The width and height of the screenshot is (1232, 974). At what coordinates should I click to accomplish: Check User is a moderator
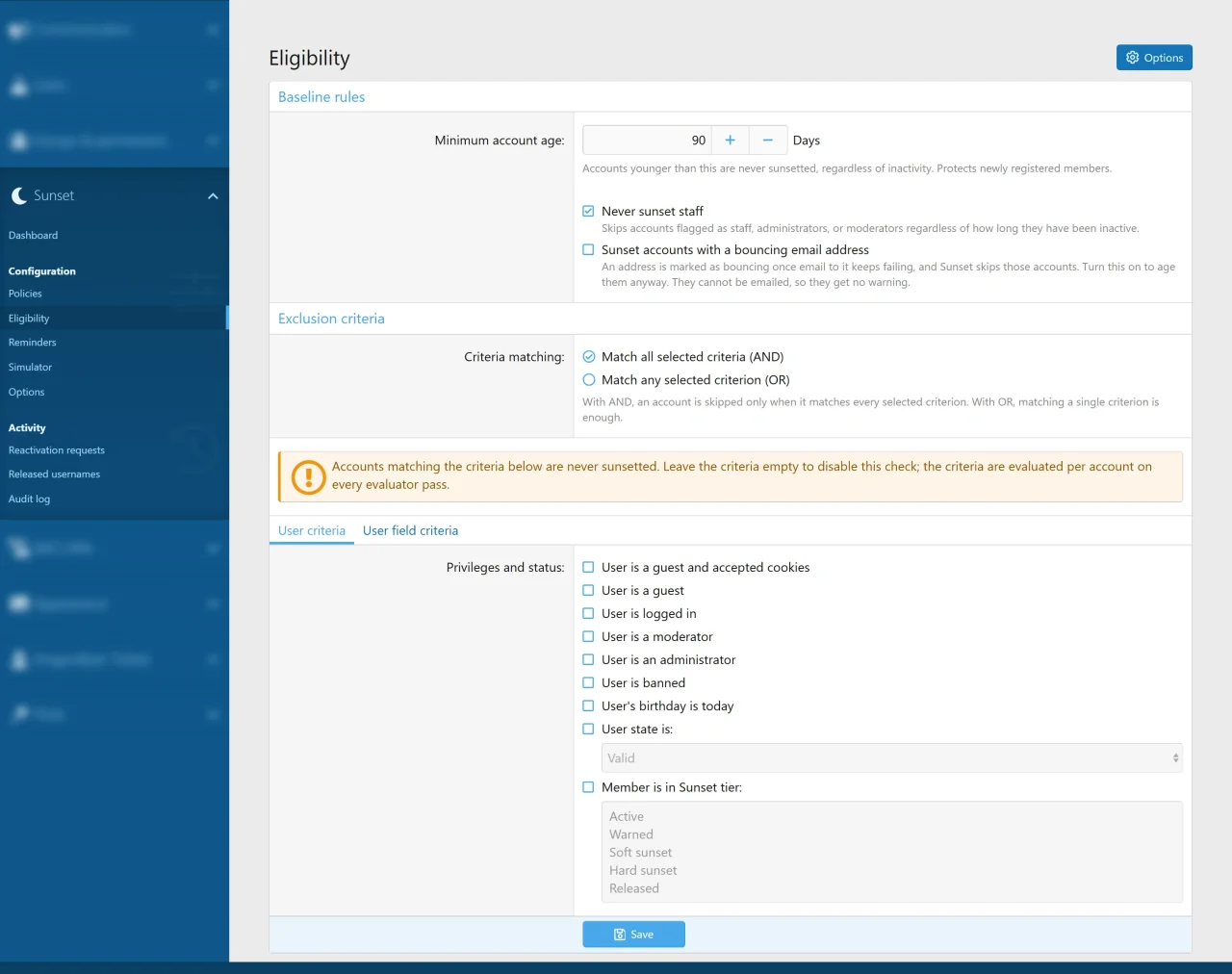[x=588, y=636]
